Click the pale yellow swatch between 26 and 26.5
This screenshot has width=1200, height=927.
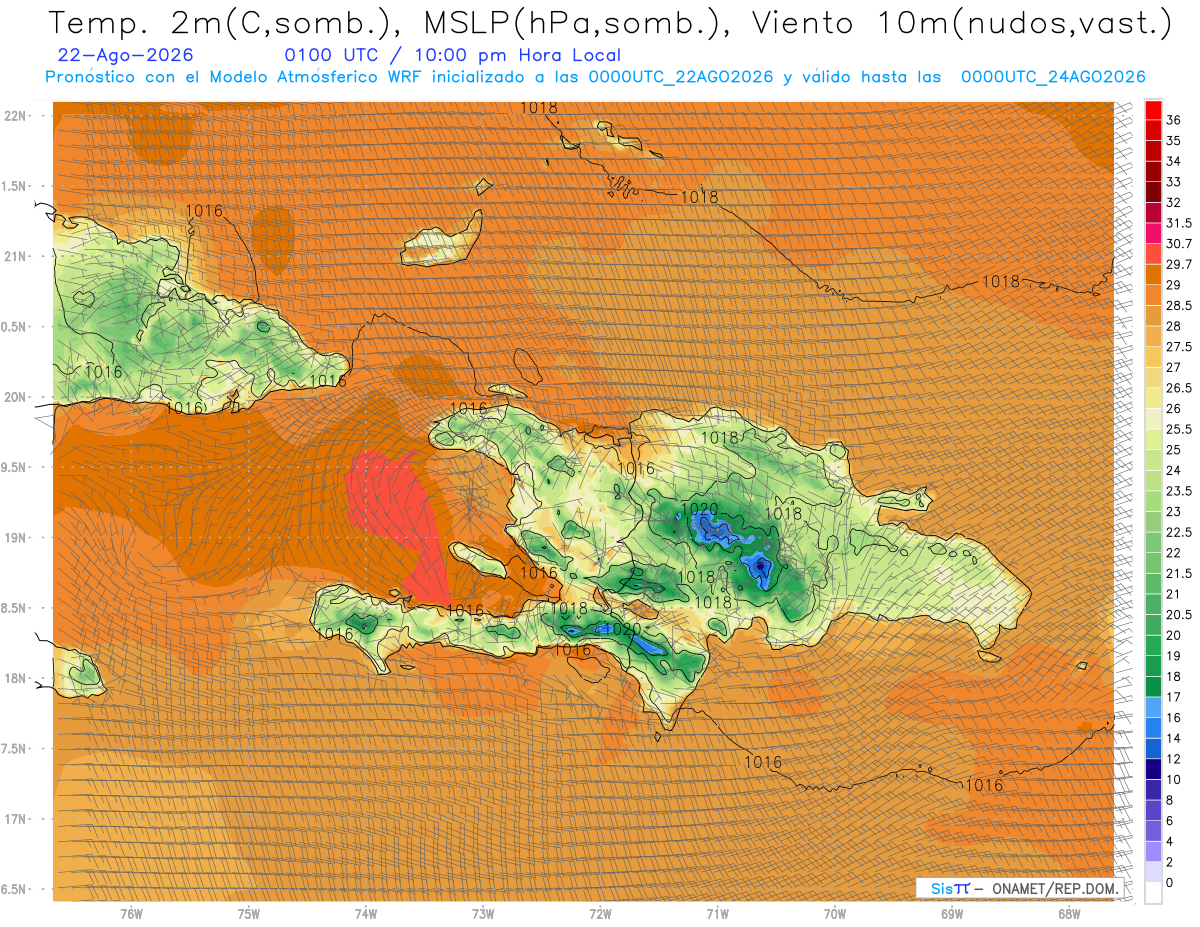click(1153, 397)
